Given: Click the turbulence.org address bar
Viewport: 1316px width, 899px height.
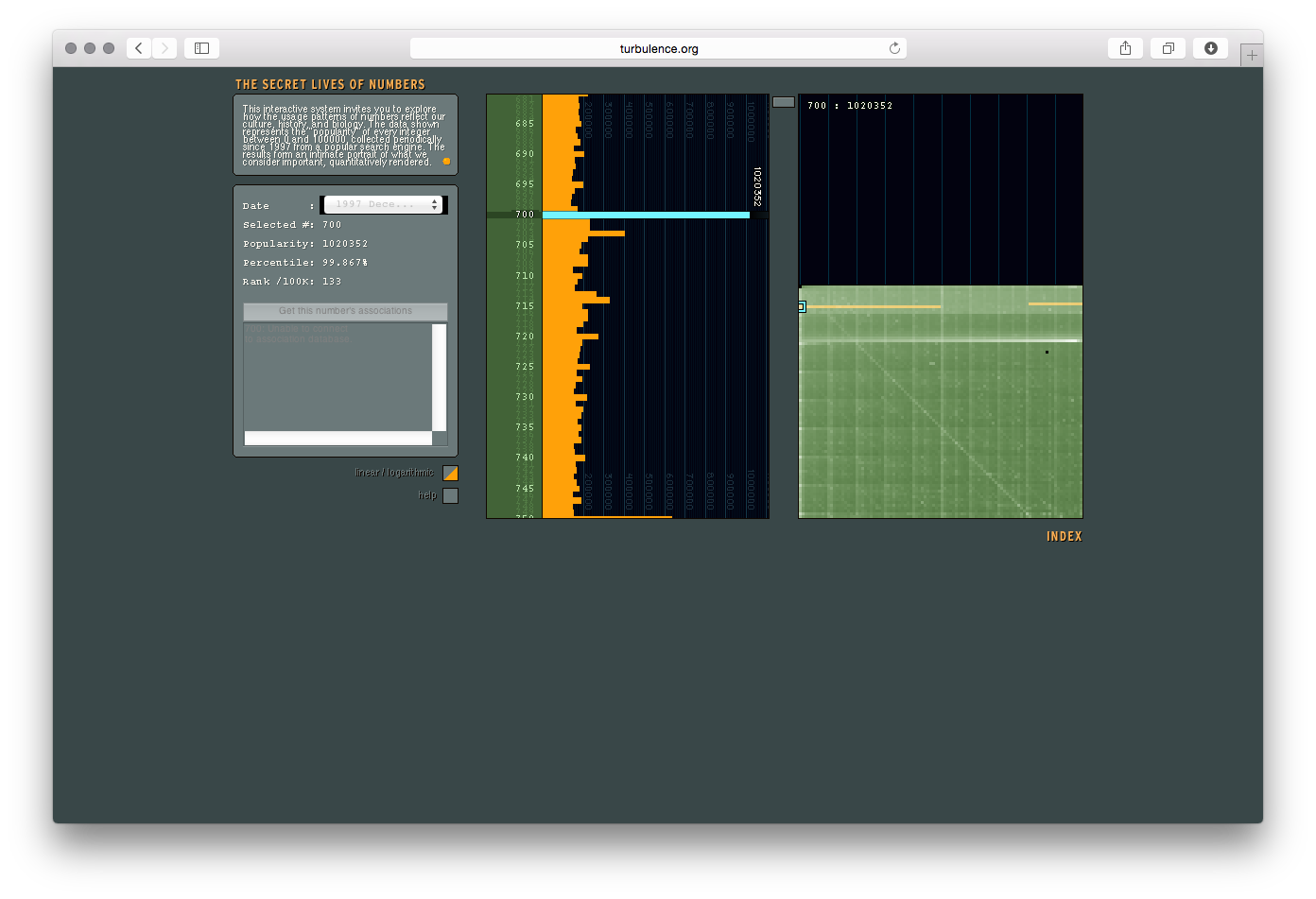Looking at the screenshot, I should tap(659, 48).
